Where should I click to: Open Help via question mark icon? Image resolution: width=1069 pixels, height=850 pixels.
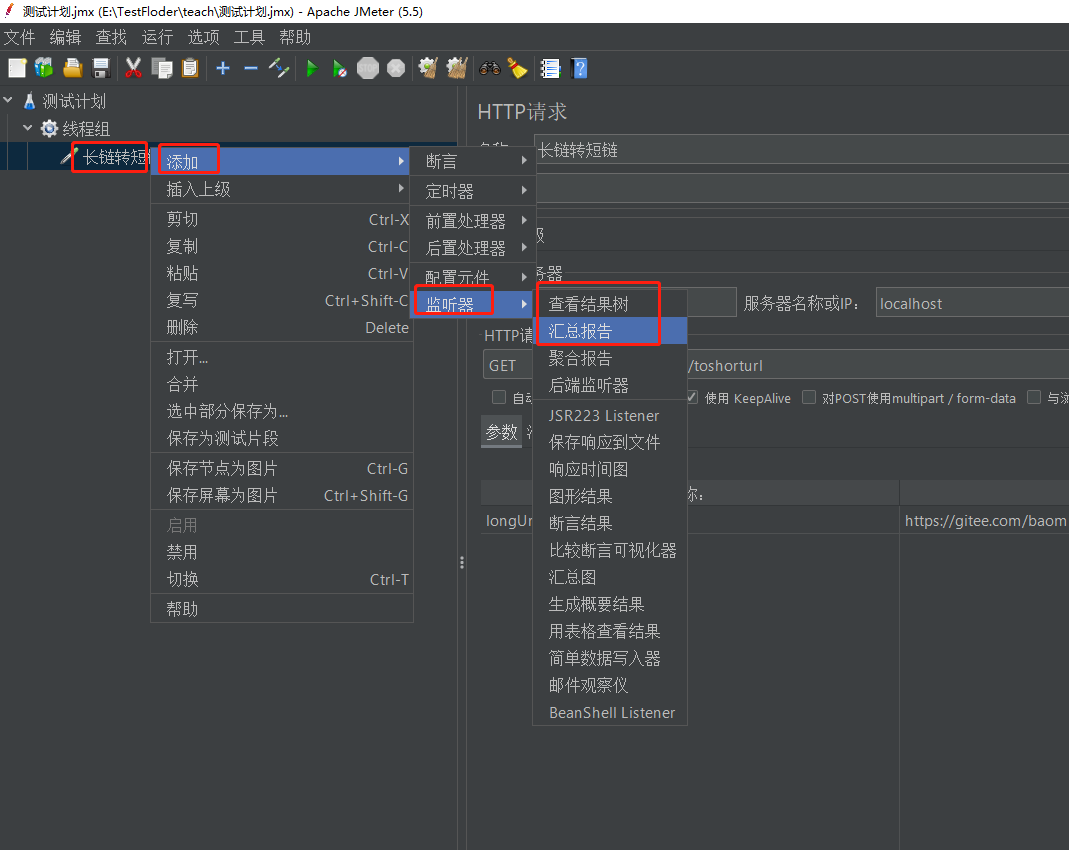click(x=579, y=68)
